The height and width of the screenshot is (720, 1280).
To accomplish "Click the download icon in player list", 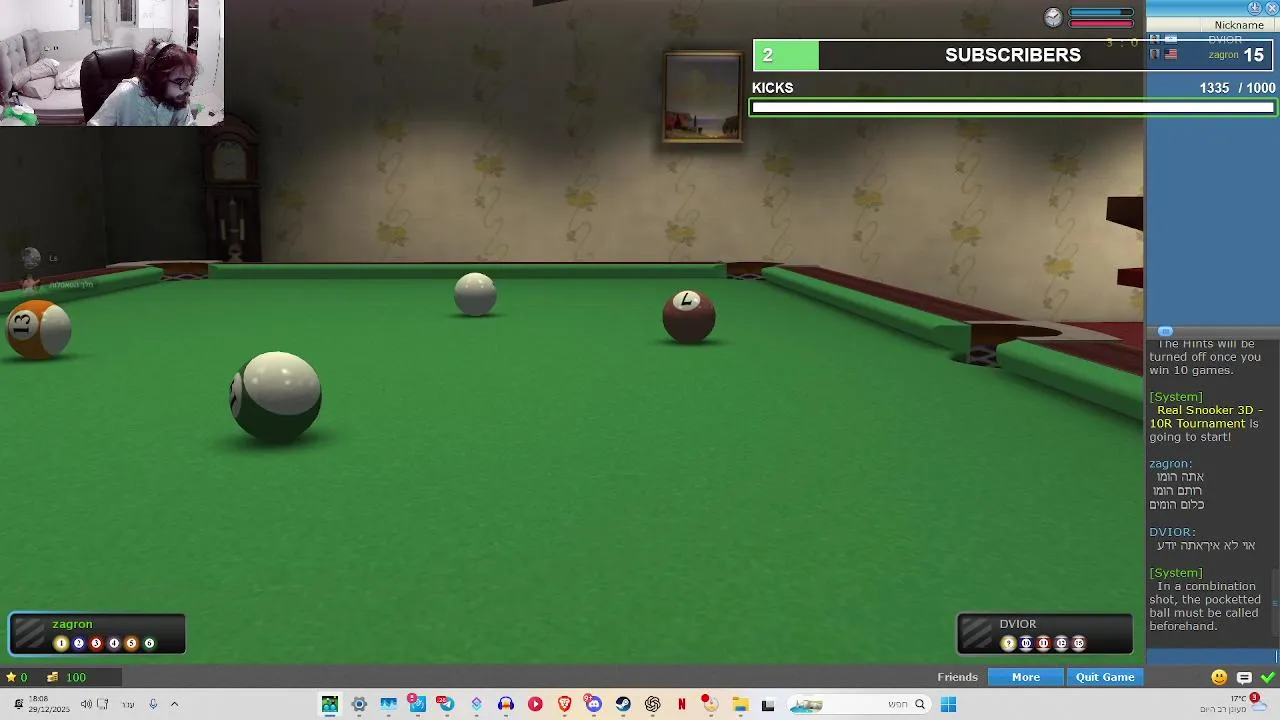I will tap(1254, 8).
